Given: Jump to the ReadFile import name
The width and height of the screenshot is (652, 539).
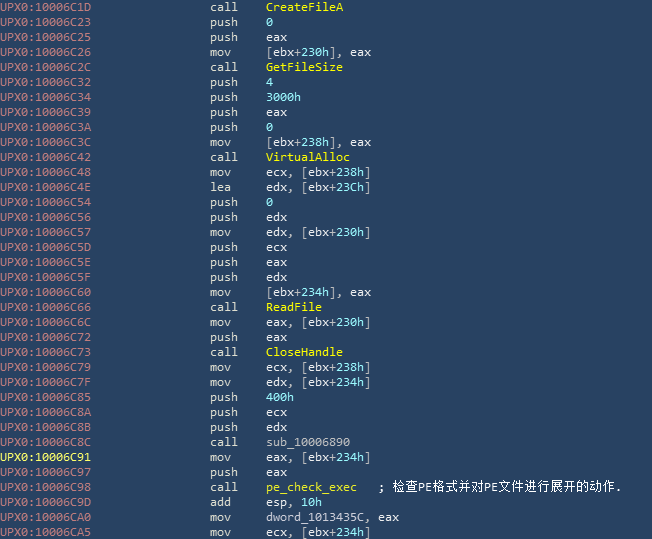Looking at the screenshot, I should (x=293, y=307).
